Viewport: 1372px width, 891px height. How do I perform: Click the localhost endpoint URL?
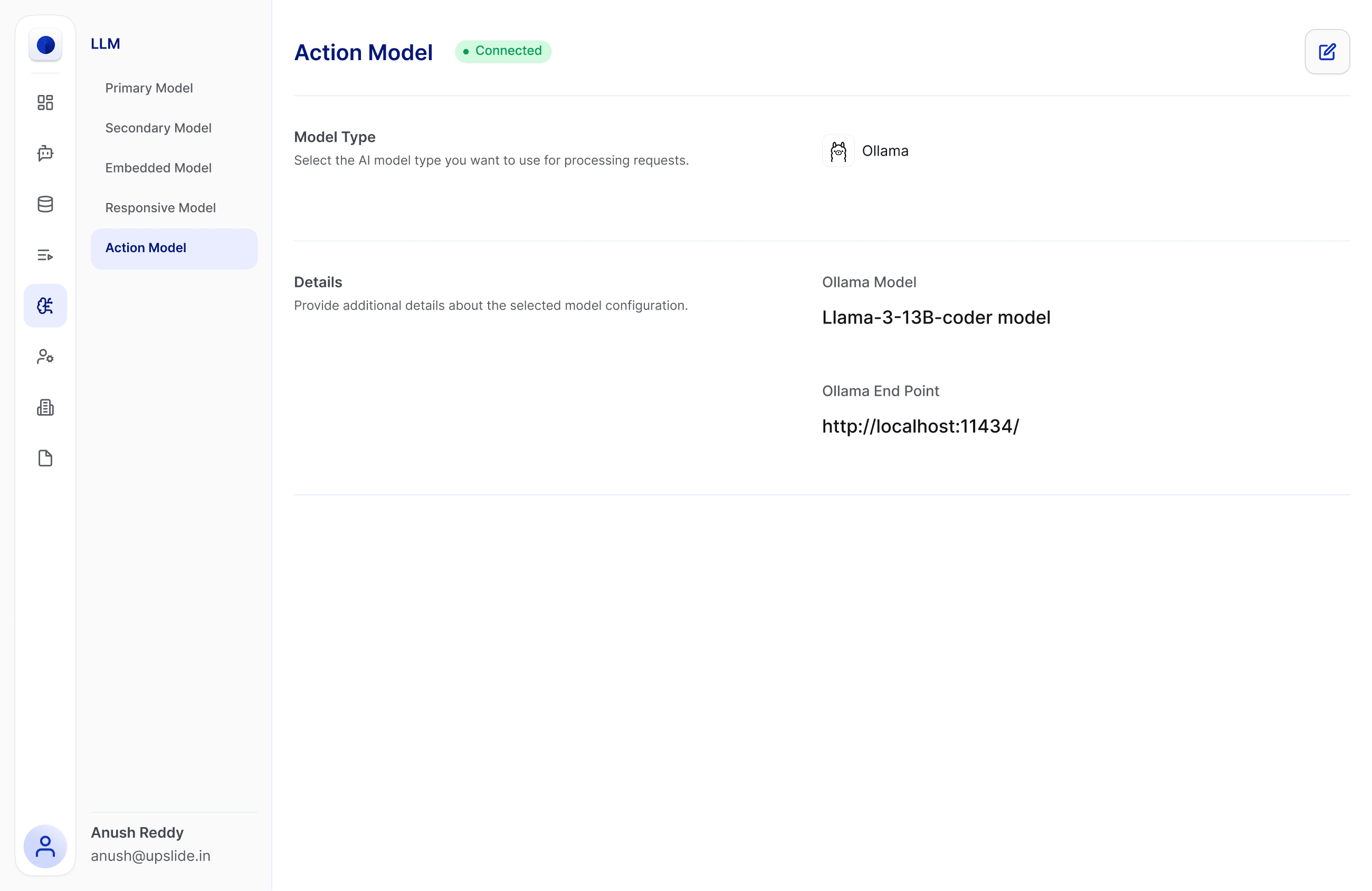coord(920,426)
